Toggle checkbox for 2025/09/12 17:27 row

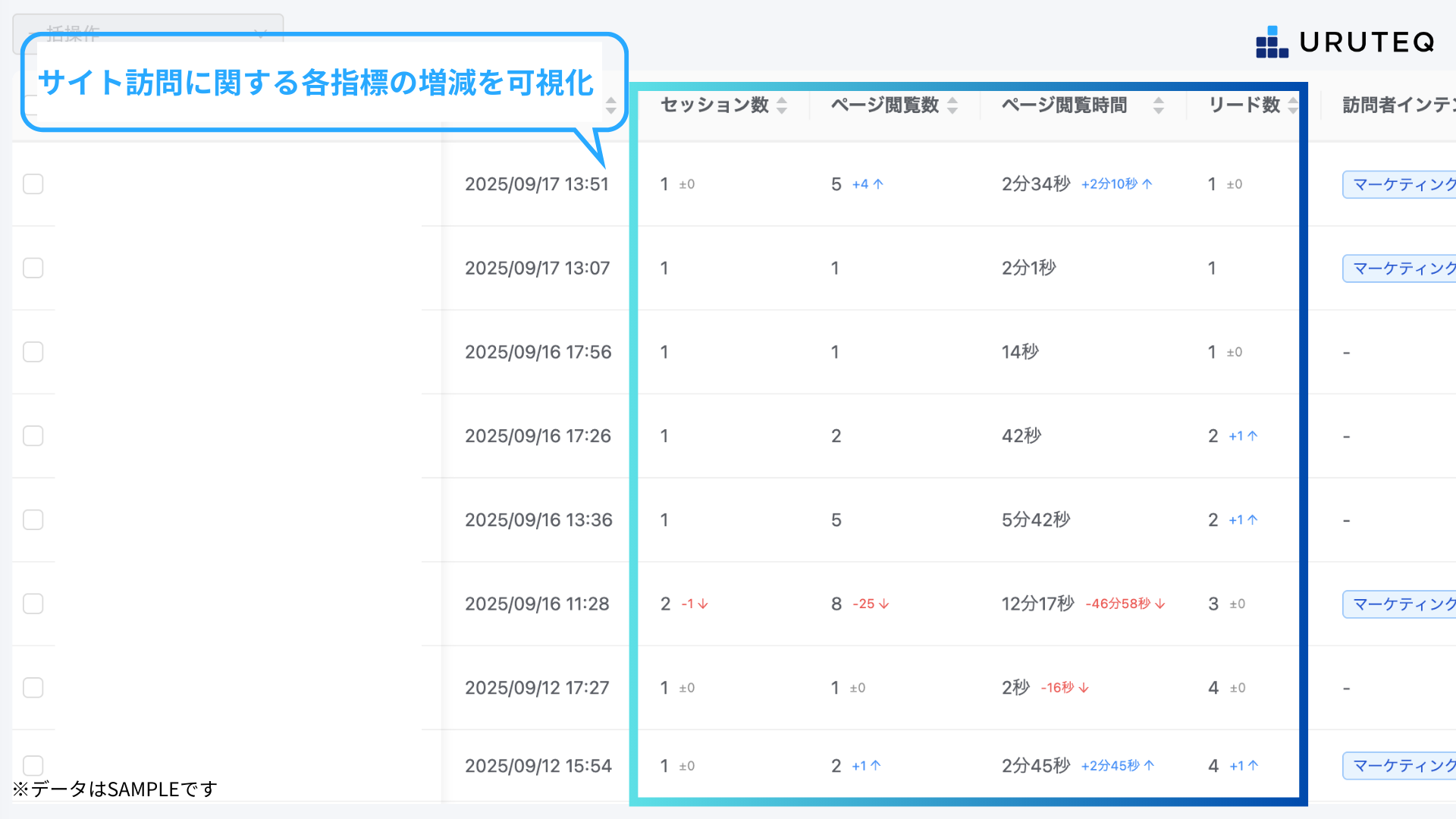pyautogui.click(x=33, y=688)
